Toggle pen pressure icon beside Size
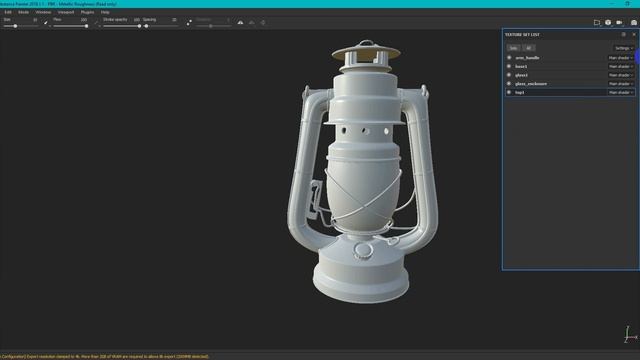640x360 pixels. pos(46,23)
